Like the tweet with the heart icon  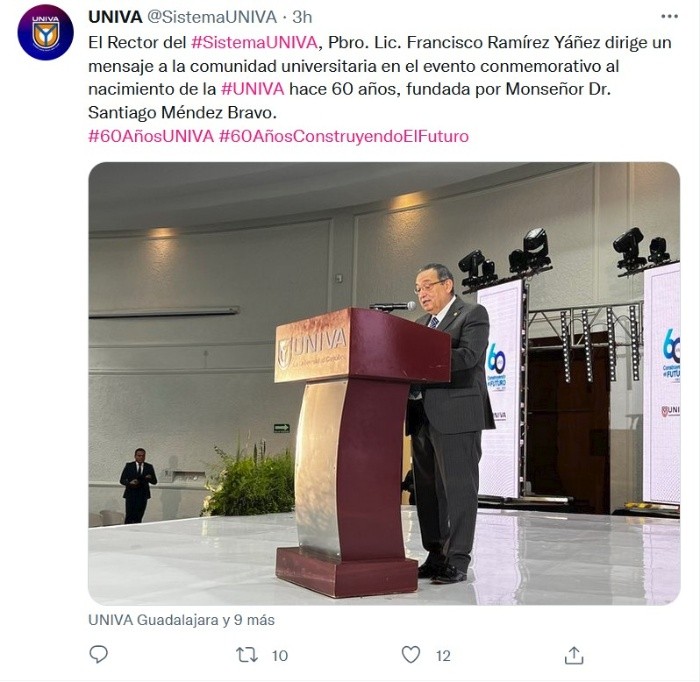(x=410, y=655)
